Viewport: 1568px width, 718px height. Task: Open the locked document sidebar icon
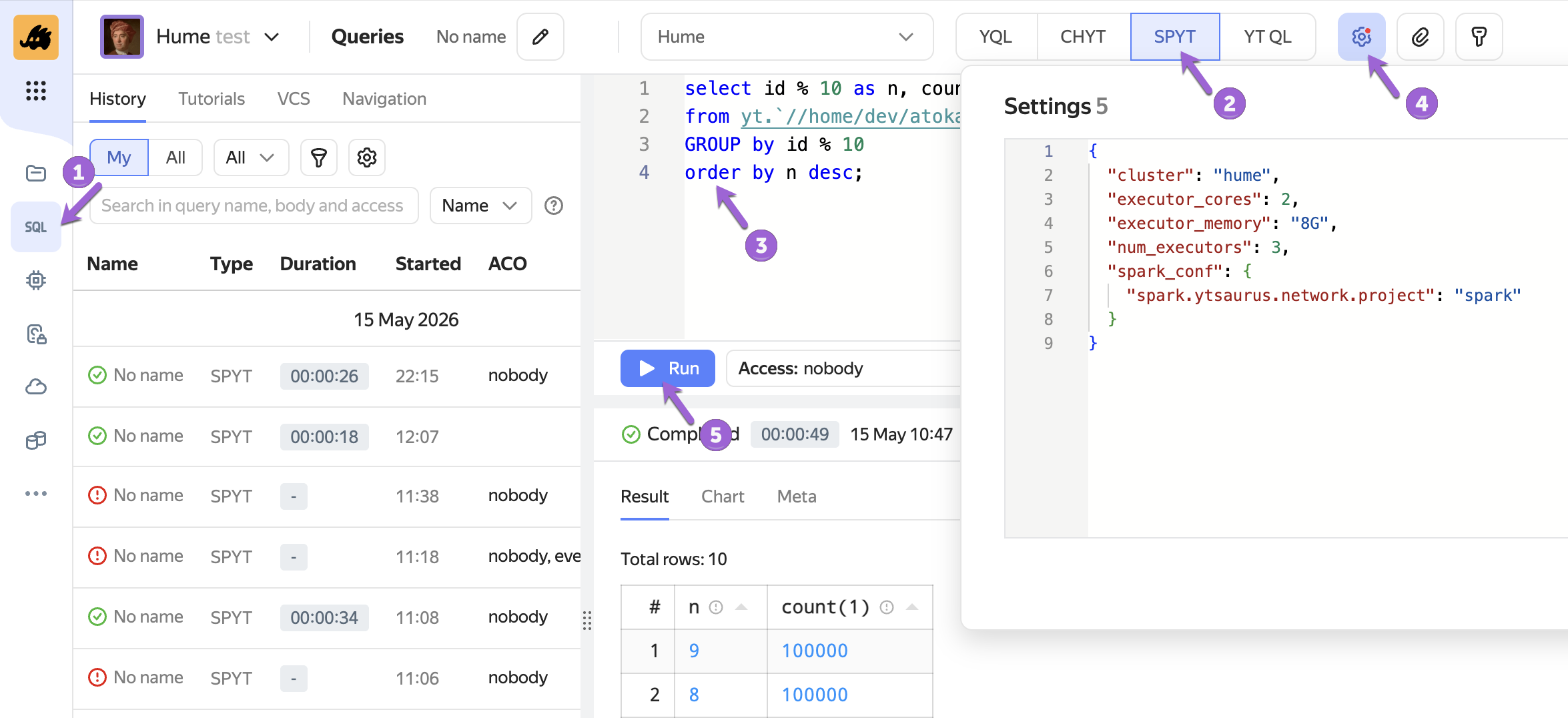tap(36, 334)
